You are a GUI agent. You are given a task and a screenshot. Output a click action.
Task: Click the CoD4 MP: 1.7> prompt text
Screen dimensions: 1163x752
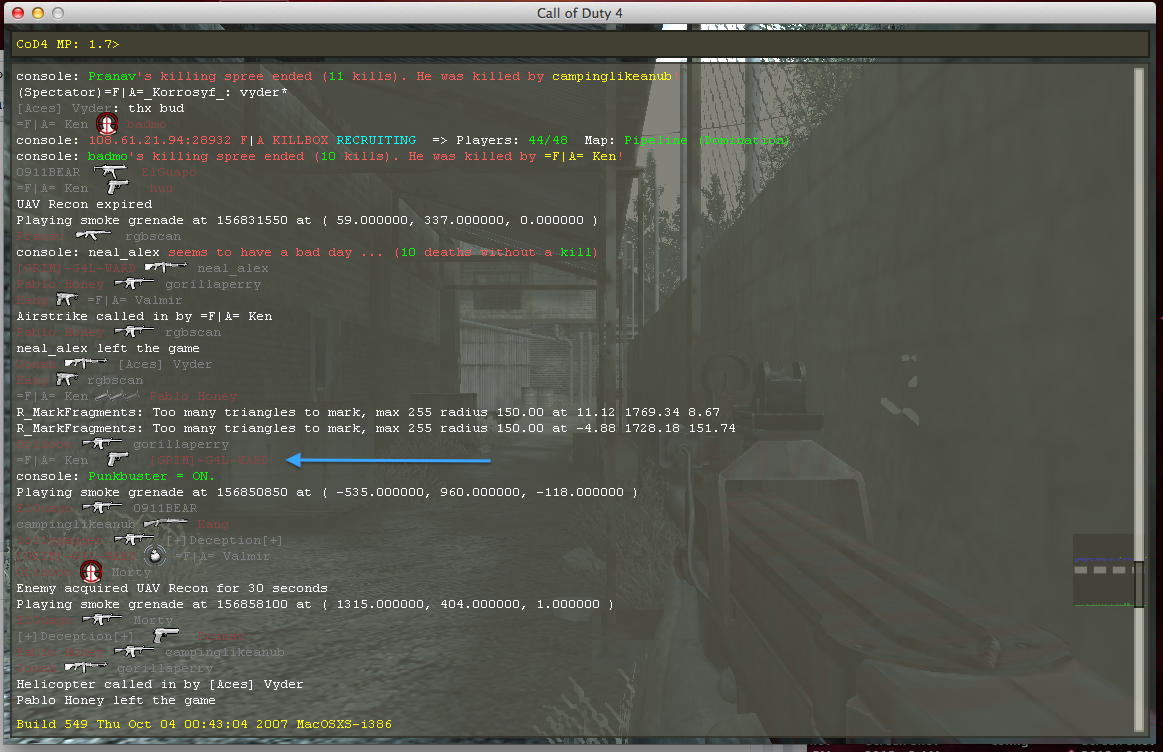click(67, 44)
